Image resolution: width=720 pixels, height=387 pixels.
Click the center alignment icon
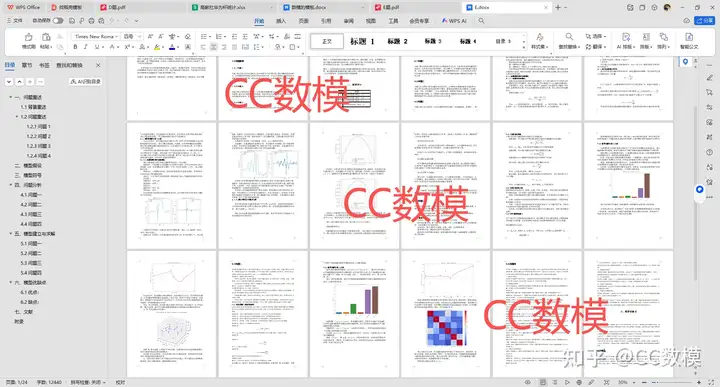(x=214, y=47)
